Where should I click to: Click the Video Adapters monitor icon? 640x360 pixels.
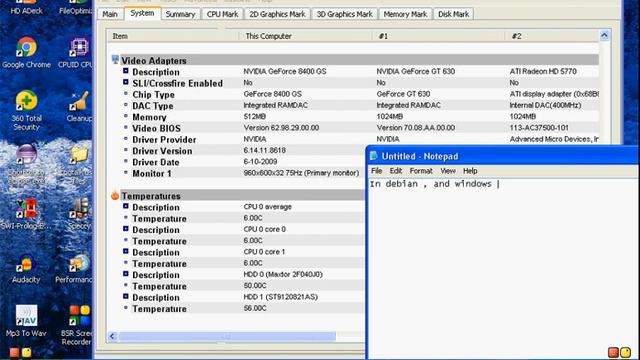115,60
